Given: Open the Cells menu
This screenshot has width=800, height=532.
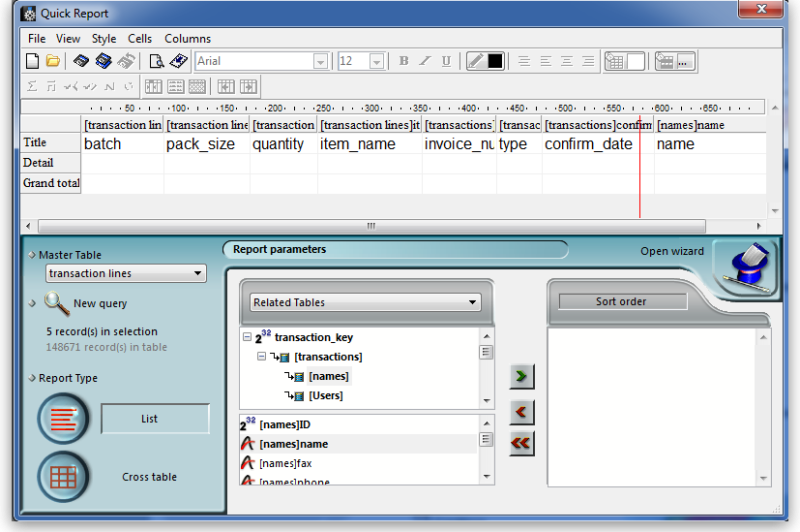Looking at the screenshot, I should point(140,38).
